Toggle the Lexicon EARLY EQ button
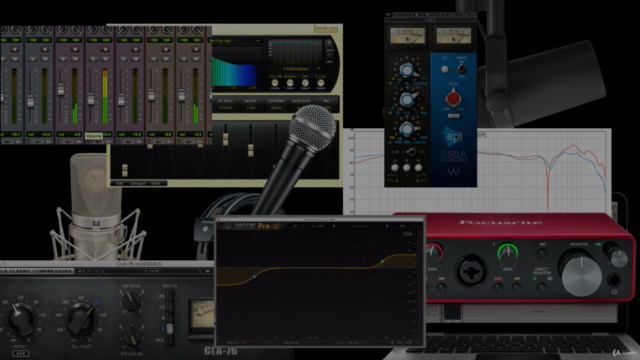This screenshot has height=360, width=640. [x=329, y=43]
